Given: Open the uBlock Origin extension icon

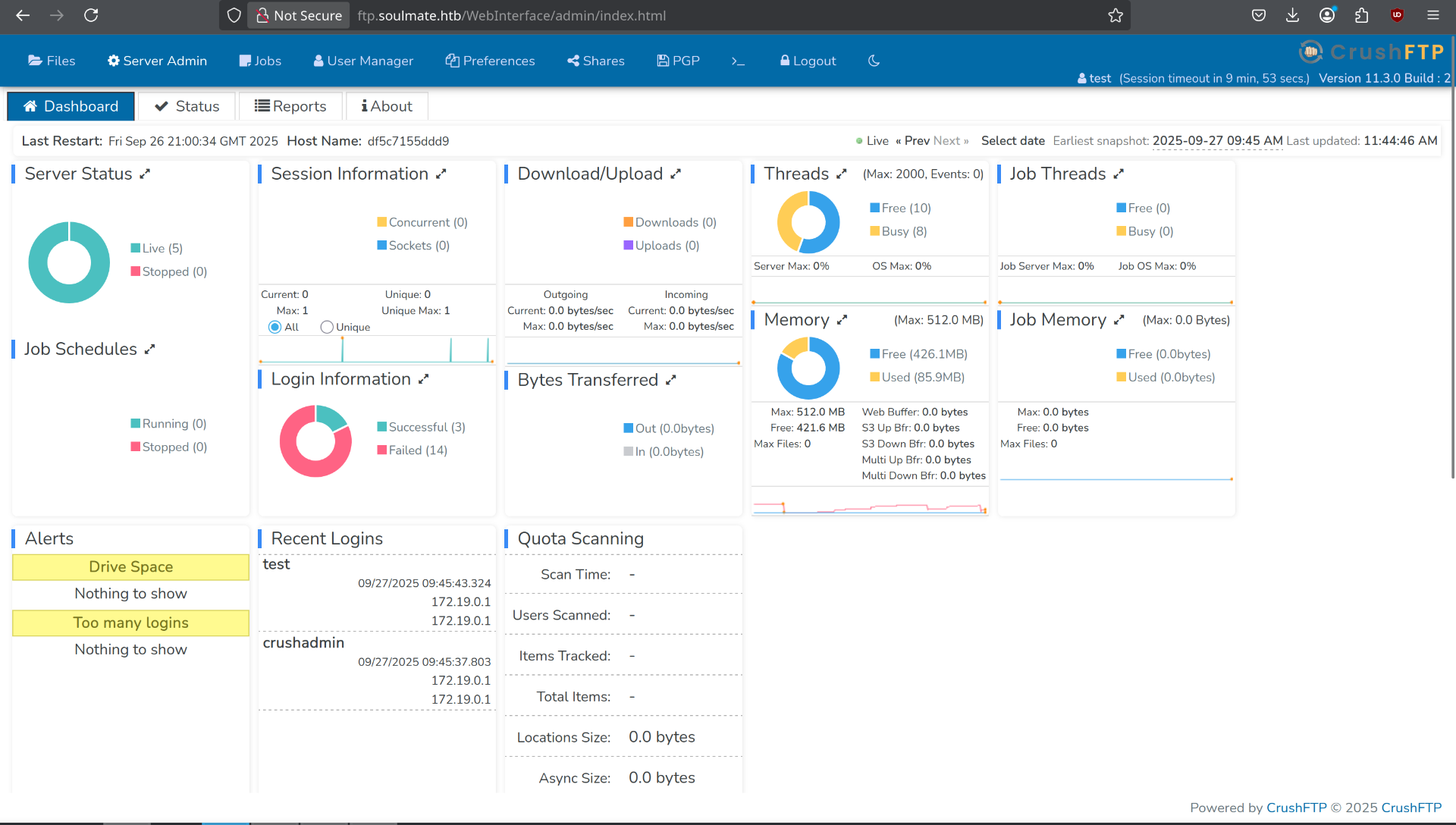Looking at the screenshot, I should click(x=1397, y=15).
